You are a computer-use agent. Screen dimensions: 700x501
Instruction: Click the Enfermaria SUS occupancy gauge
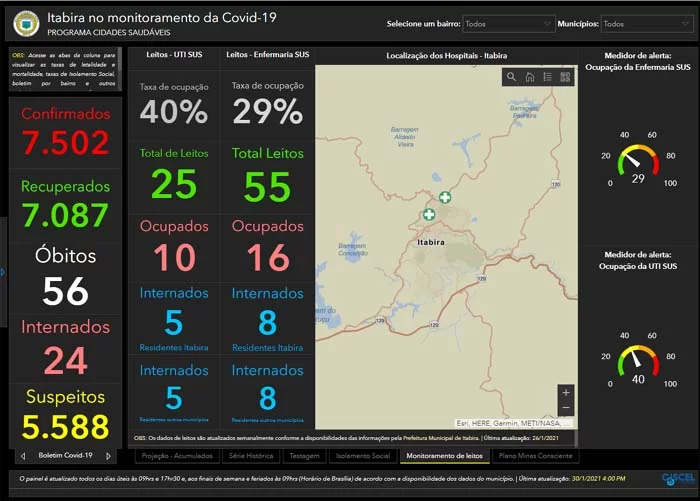(638, 163)
